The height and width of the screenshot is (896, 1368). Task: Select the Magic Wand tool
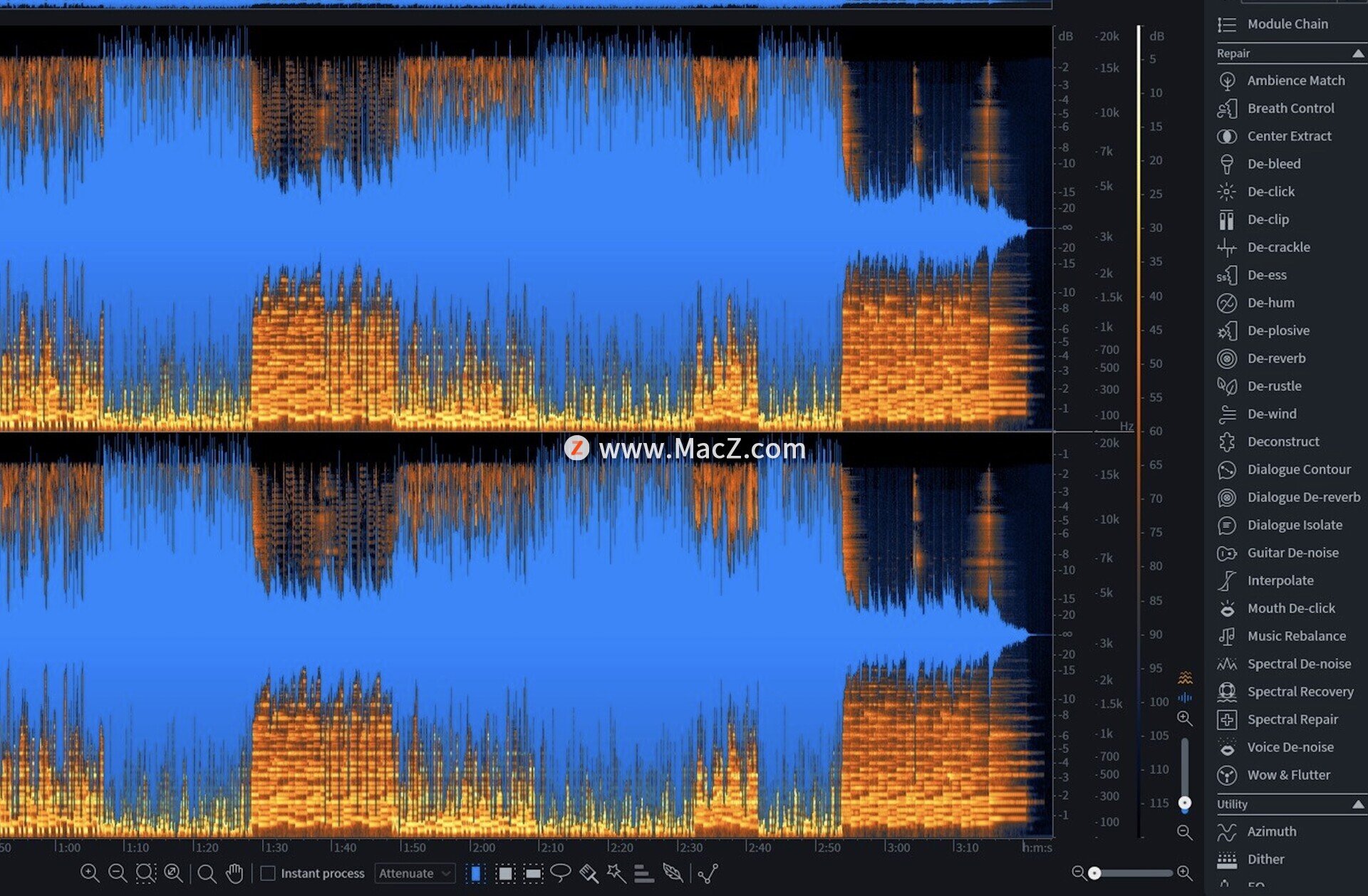click(616, 872)
